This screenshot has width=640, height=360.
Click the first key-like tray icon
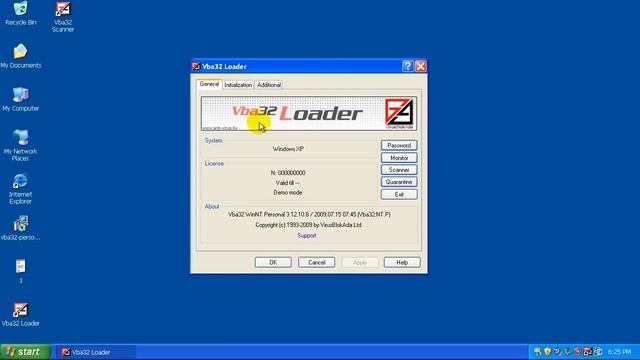pyautogui.click(x=538, y=351)
